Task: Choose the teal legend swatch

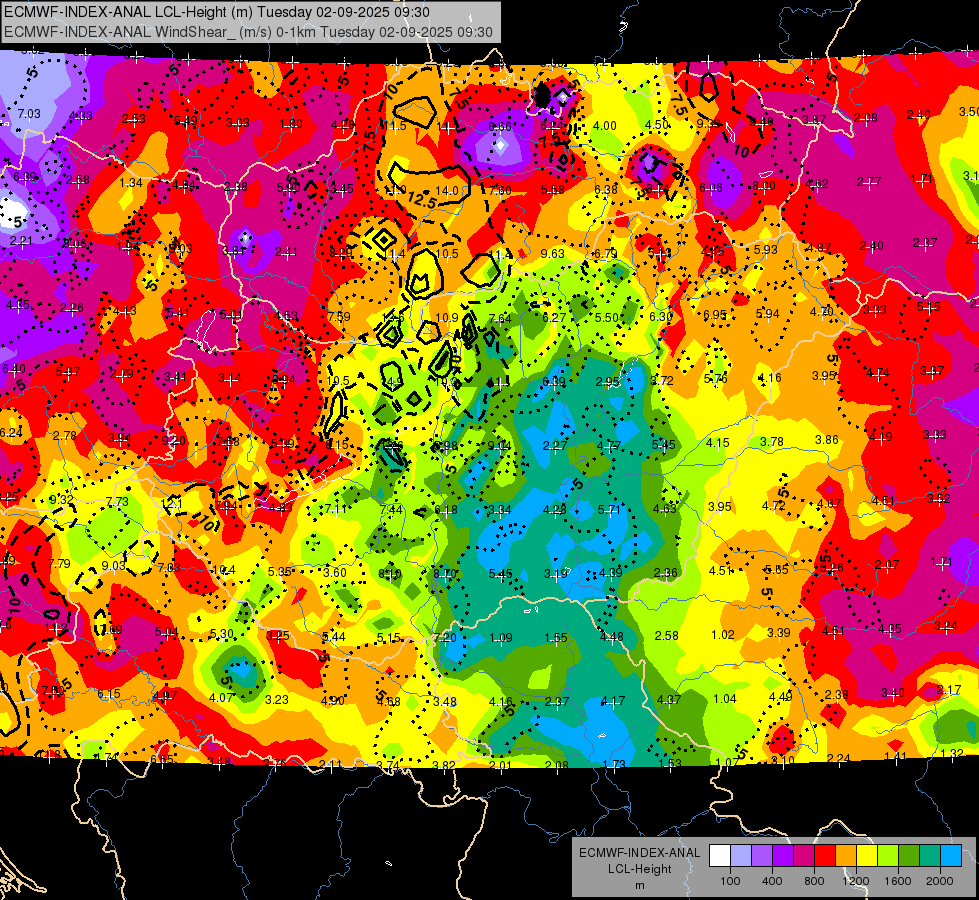Action: click(x=930, y=856)
